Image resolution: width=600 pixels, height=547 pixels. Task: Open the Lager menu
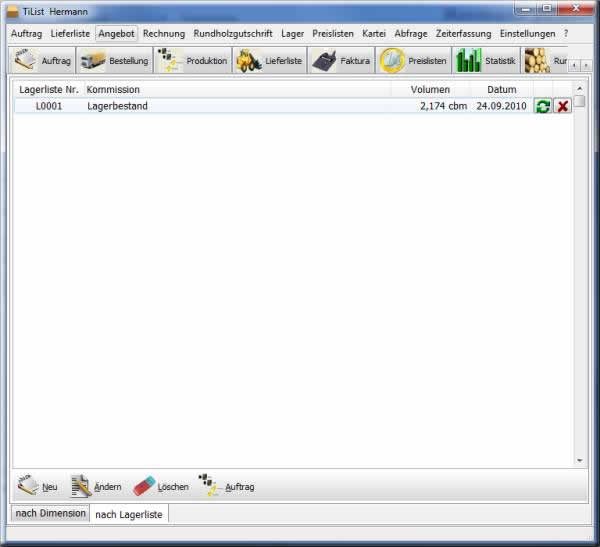pos(292,34)
